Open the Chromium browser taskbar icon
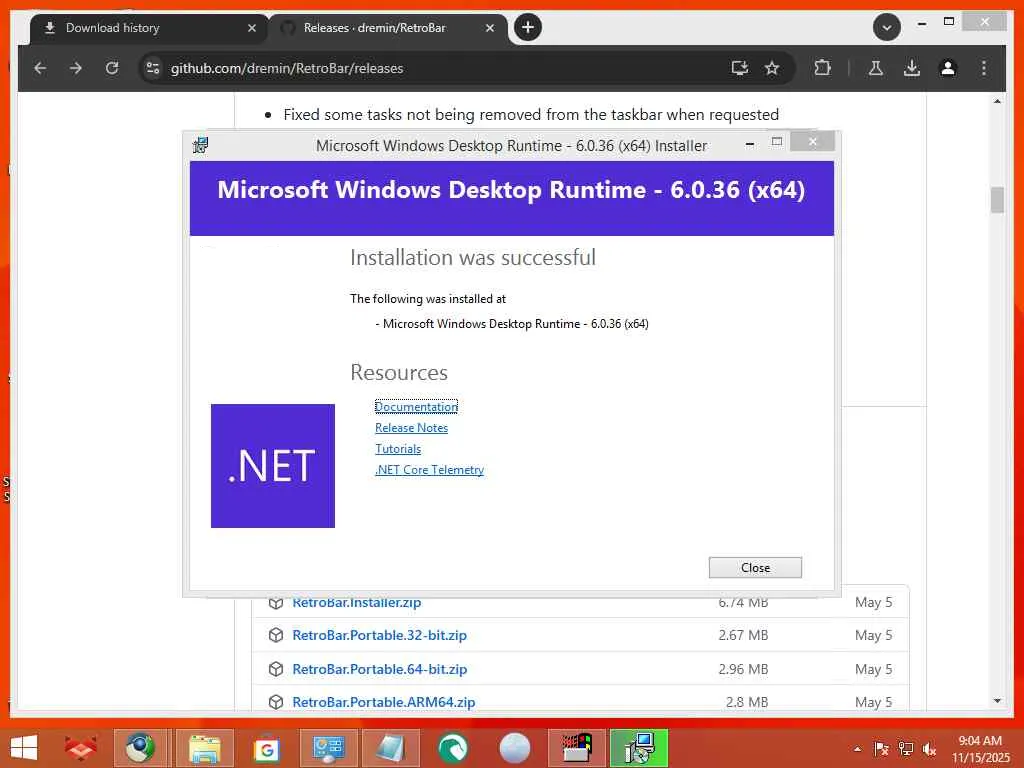The image size is (1024, 768). tap(140, 748)
